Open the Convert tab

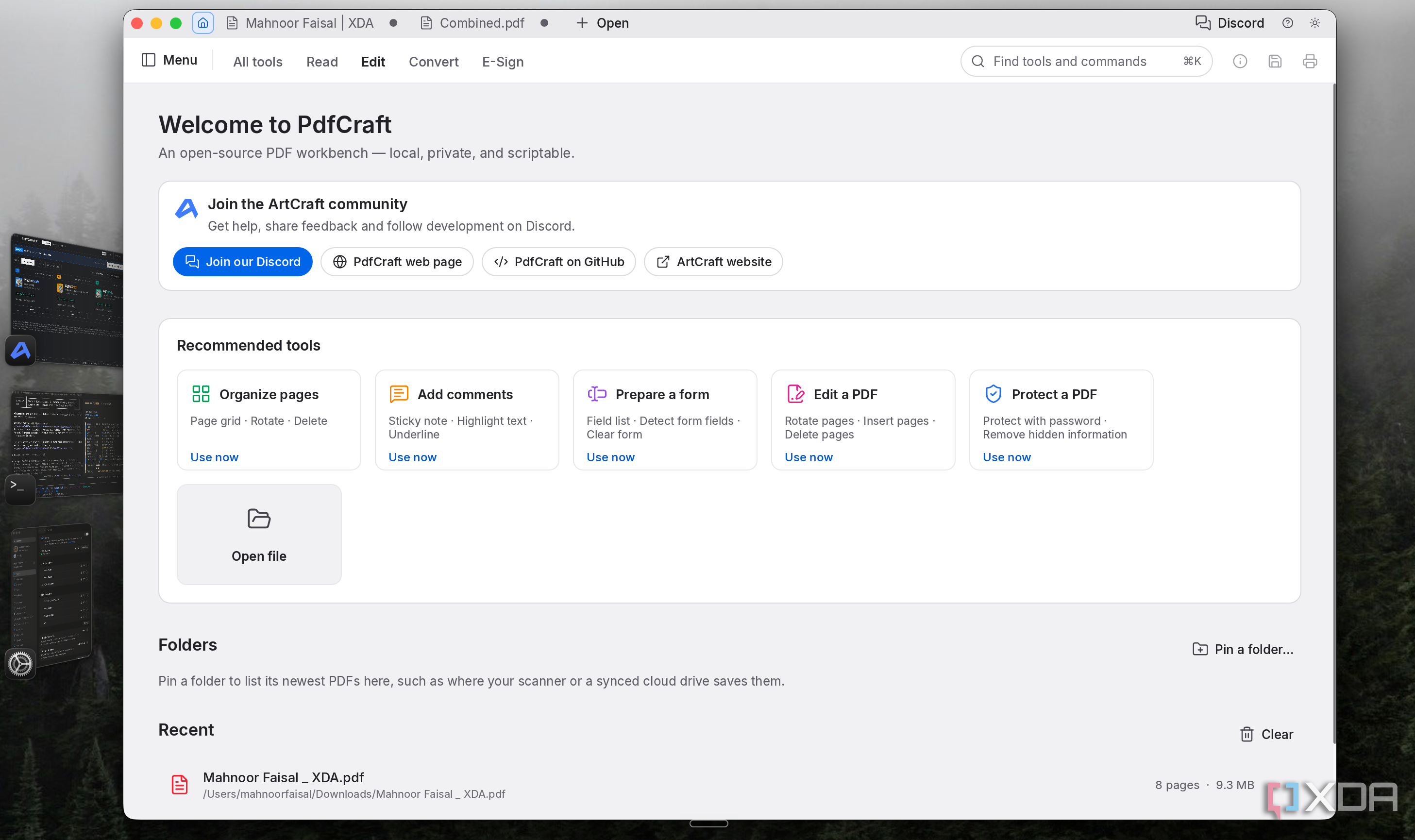coord(434,62)
